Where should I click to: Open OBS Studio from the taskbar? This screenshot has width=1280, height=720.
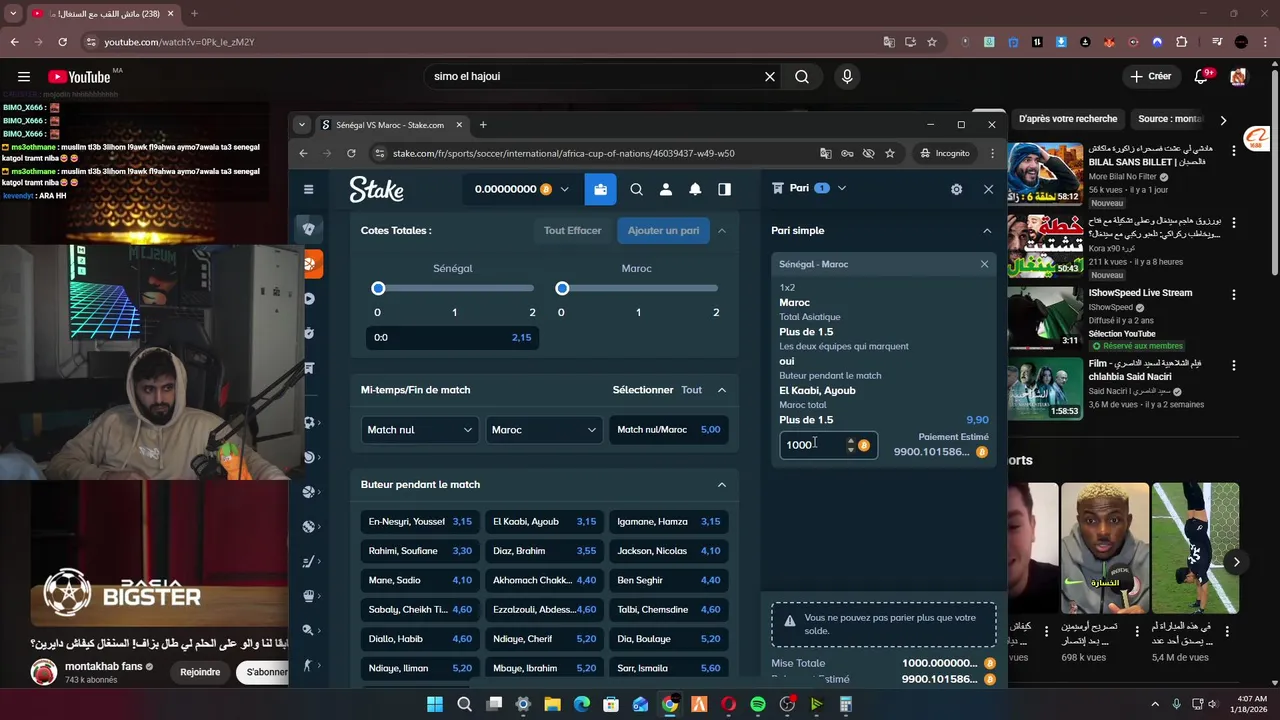point(787,705)
